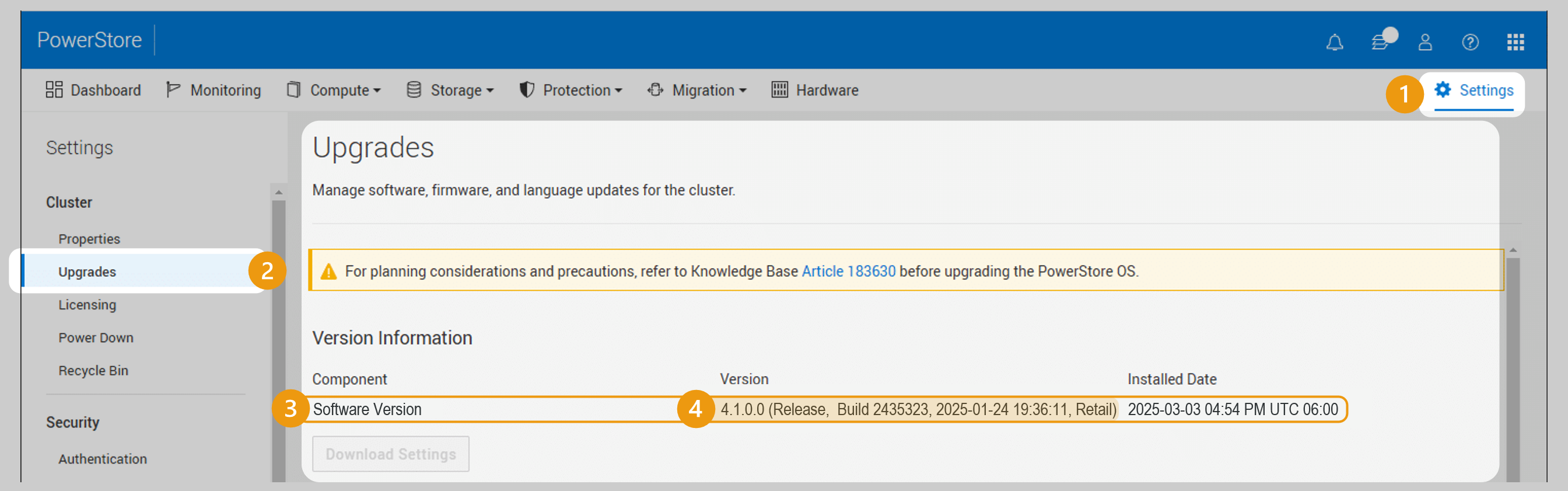Click the Hardware rack icon

tap(779, 89)
